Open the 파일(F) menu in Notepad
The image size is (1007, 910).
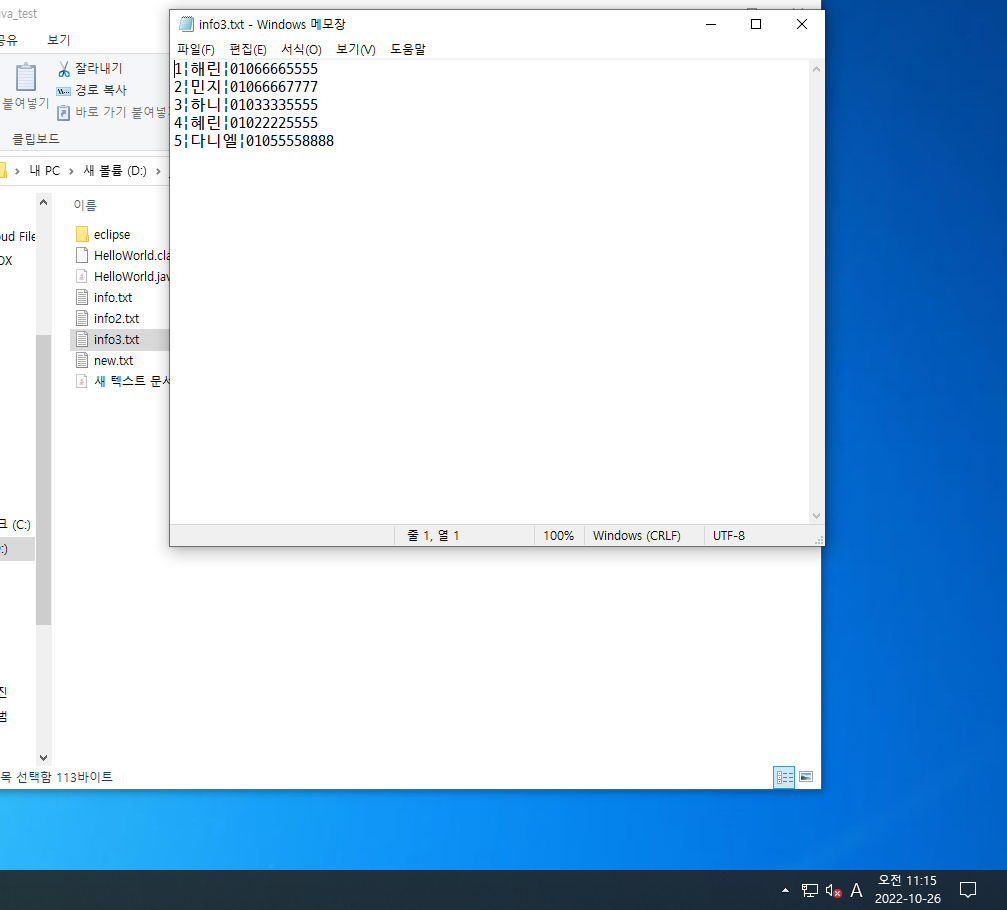tap(195, 49)
